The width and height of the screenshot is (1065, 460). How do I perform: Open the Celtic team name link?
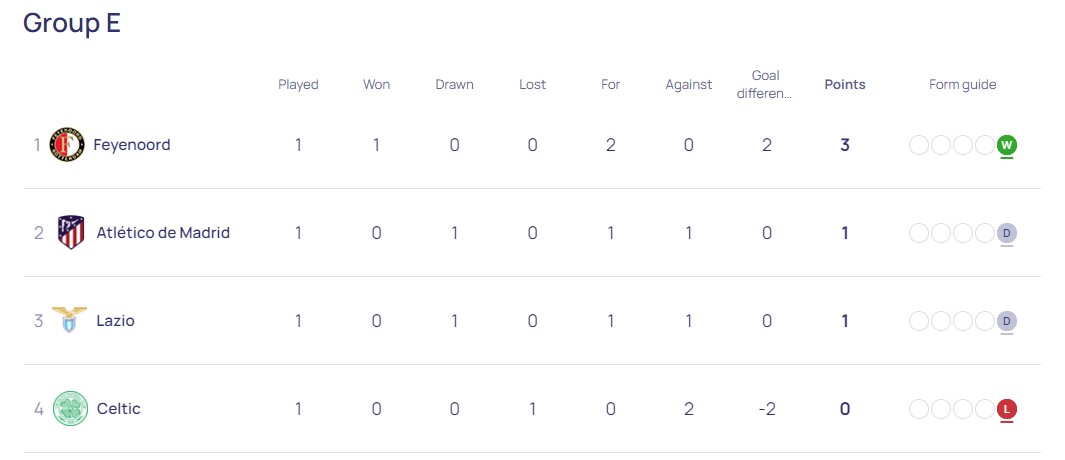coord(119,408)
